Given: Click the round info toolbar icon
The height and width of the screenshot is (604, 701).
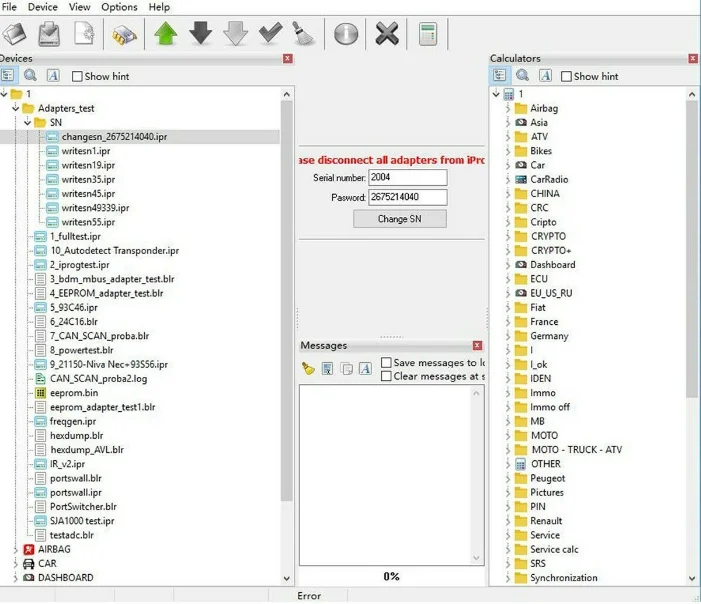Looking at the screenshot, I should 346,34.
